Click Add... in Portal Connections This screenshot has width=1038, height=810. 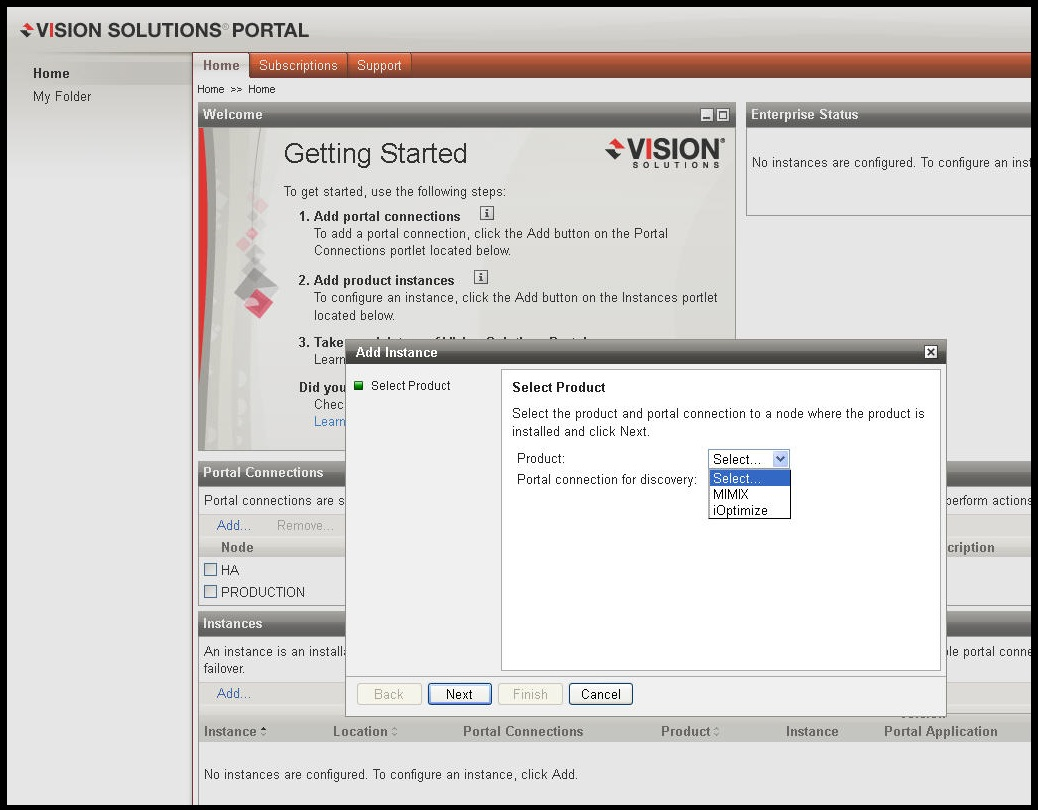tap(234, 525)
